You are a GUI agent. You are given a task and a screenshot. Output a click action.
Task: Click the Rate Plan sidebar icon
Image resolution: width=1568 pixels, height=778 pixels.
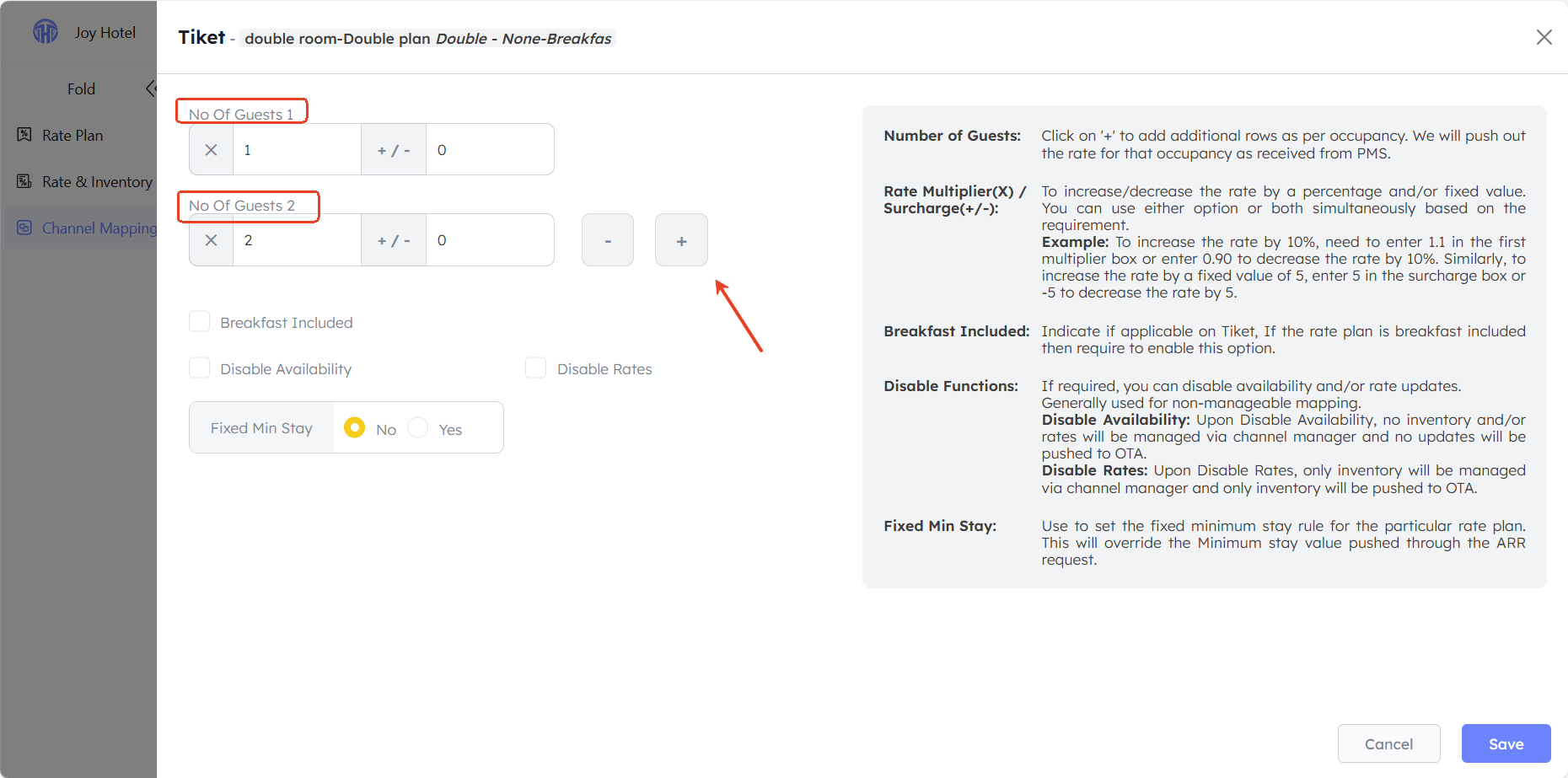(24, 135)
